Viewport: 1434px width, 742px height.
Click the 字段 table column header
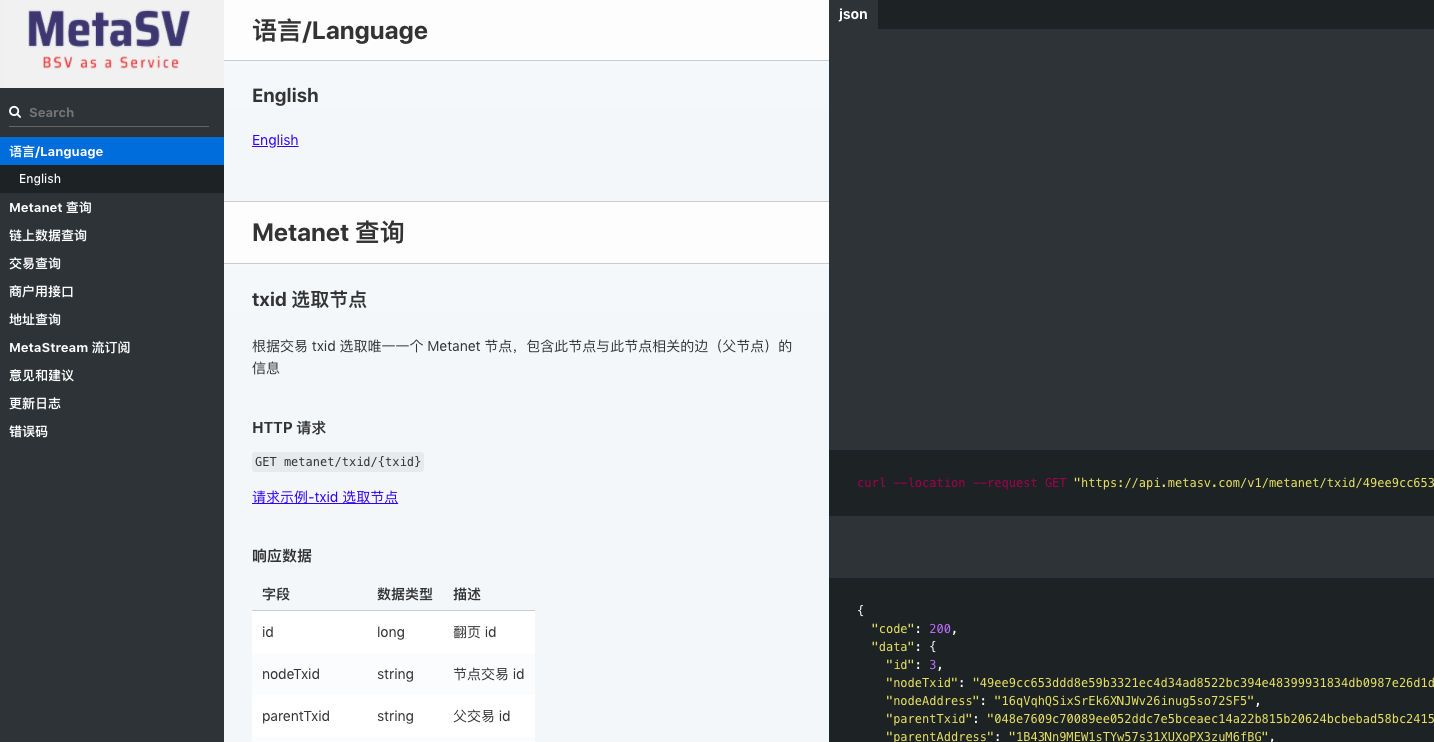coord(276,594)
